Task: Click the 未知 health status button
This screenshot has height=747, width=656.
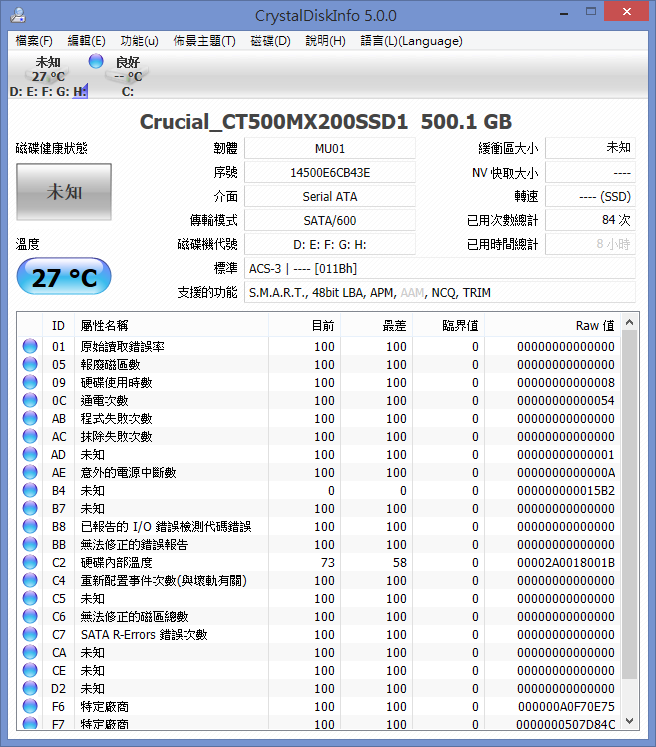Action: [x=64, y=192]
